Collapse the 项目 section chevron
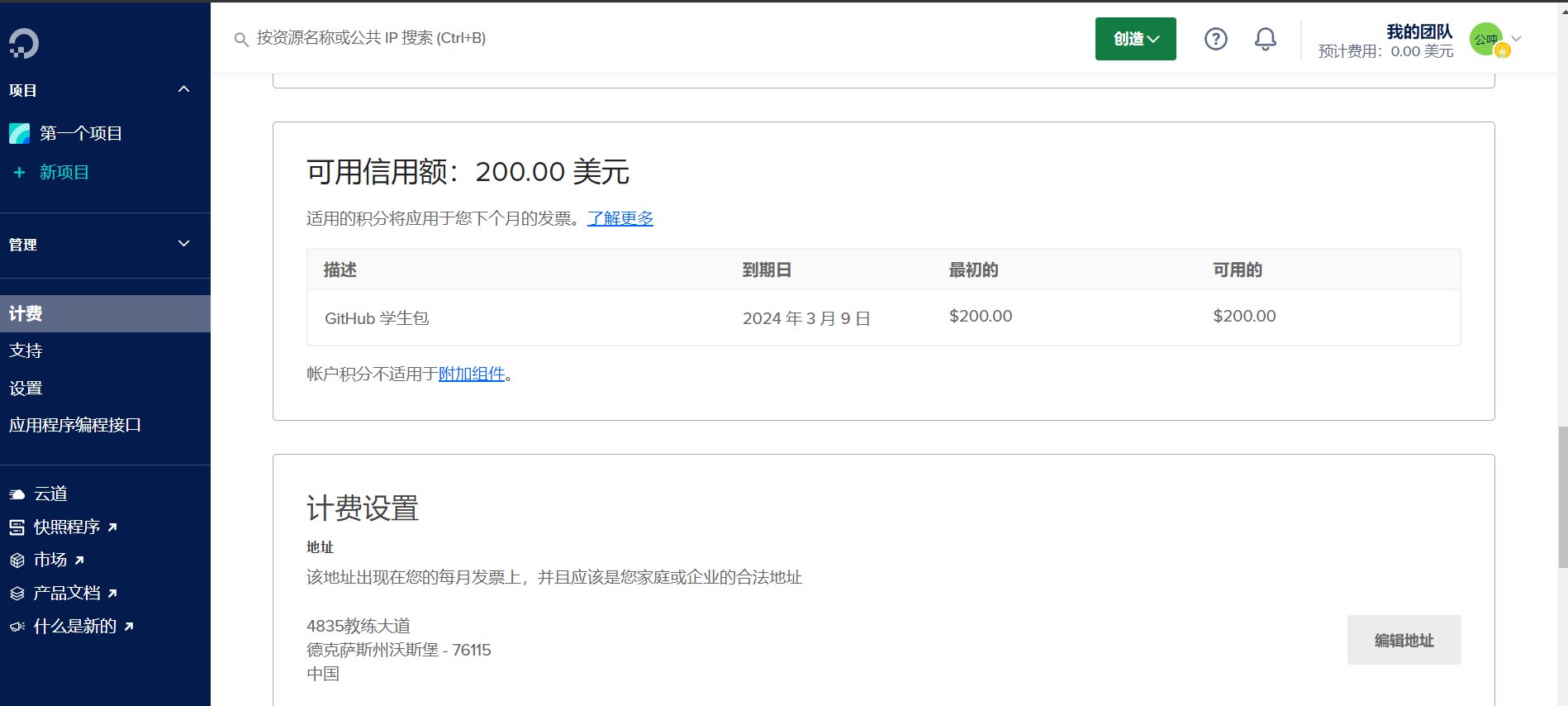This screenshot has width=1568, height=706. (x=184, y=89)
